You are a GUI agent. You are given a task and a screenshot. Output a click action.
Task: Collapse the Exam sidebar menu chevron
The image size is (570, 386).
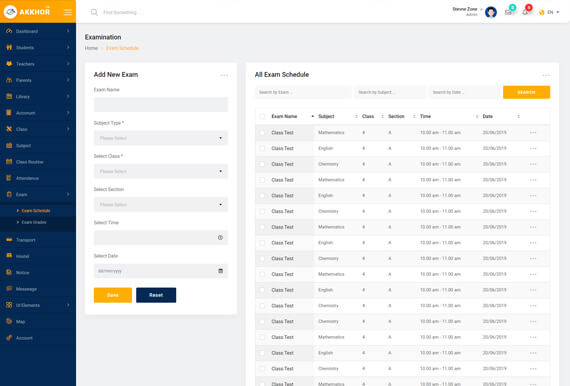68,194
